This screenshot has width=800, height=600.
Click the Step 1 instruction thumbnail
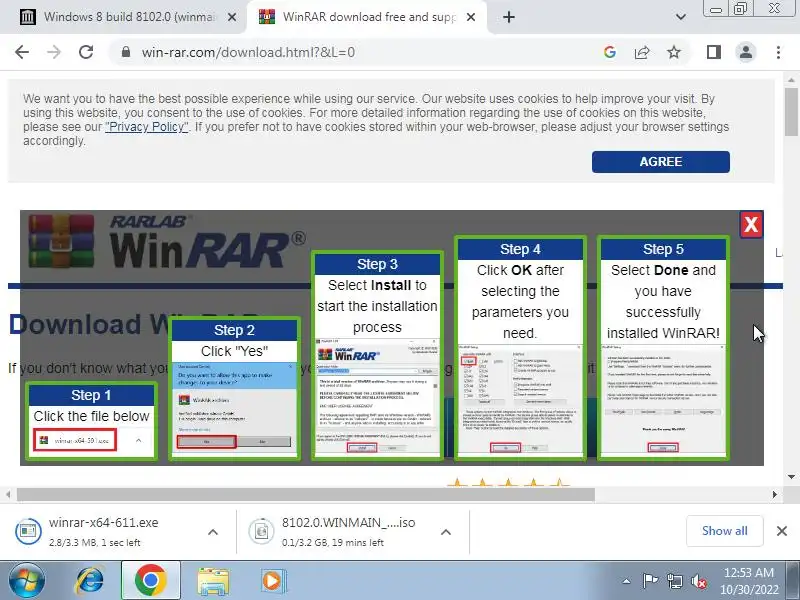click(x=91, y=421)
